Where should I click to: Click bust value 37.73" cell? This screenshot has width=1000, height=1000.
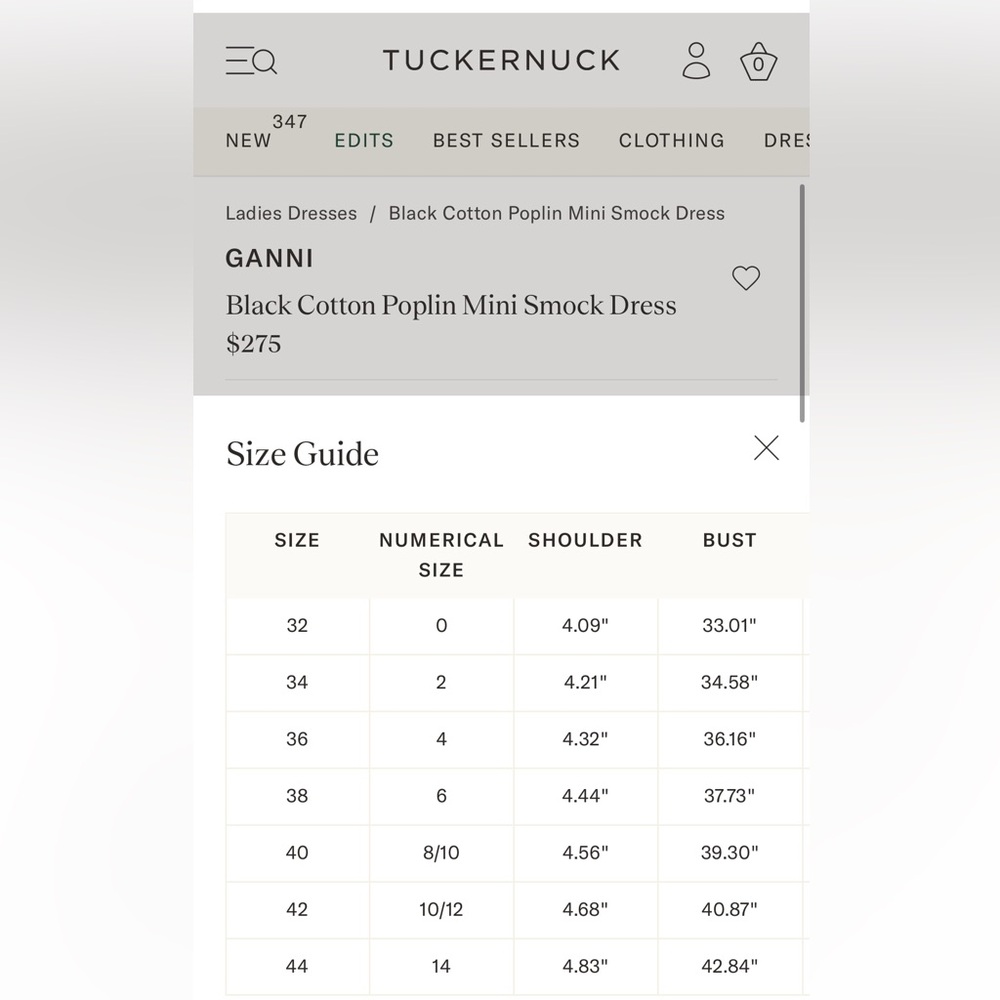[730, 796]
